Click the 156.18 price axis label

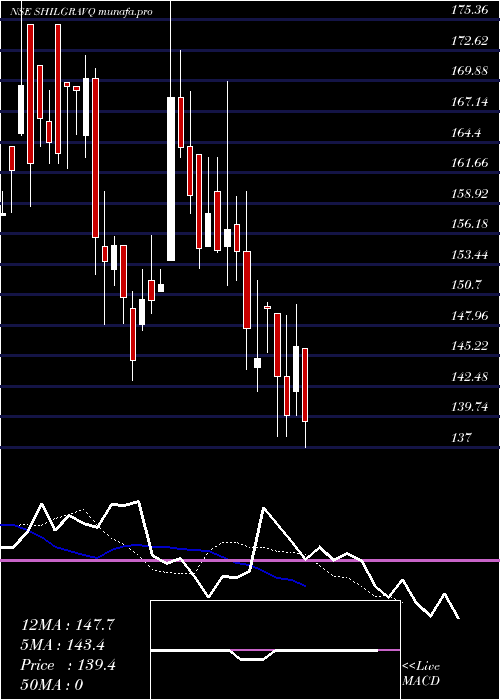(469, 224)
